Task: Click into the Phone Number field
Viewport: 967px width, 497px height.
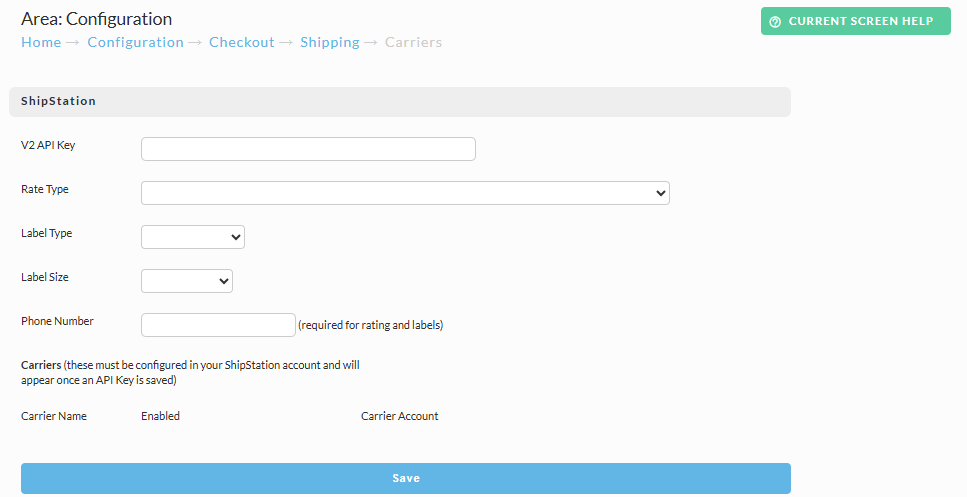Action: (218, 325)
